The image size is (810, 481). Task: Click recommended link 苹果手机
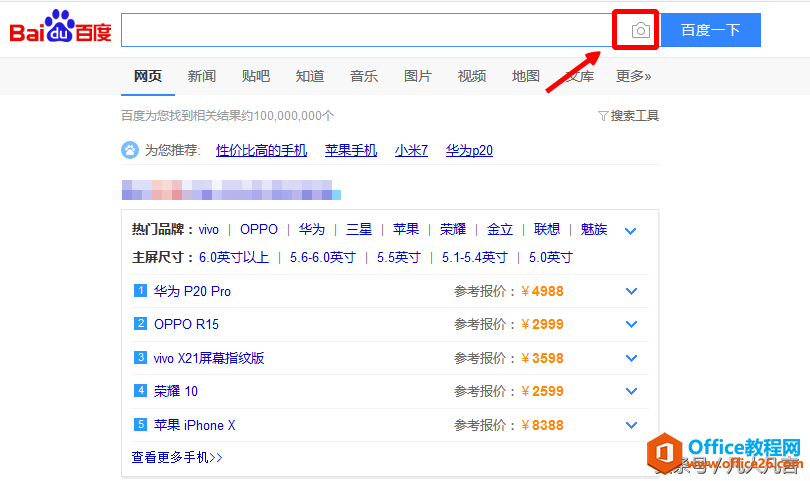click(351, 150)
